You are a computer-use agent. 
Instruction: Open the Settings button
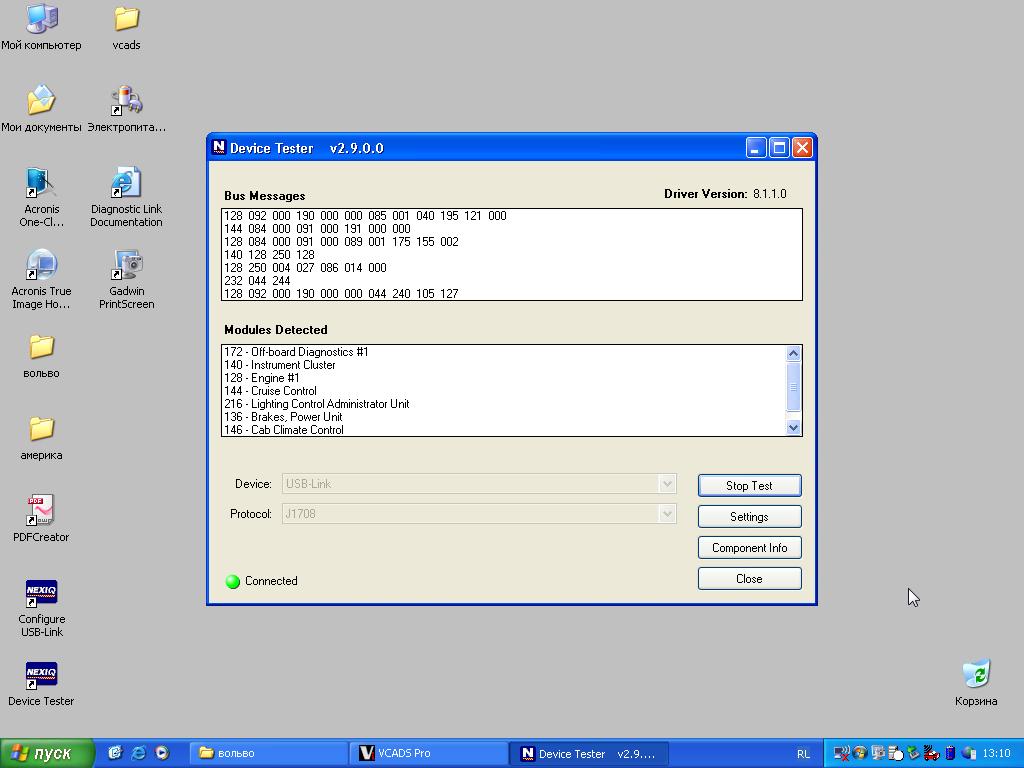(x=750, y=517)
